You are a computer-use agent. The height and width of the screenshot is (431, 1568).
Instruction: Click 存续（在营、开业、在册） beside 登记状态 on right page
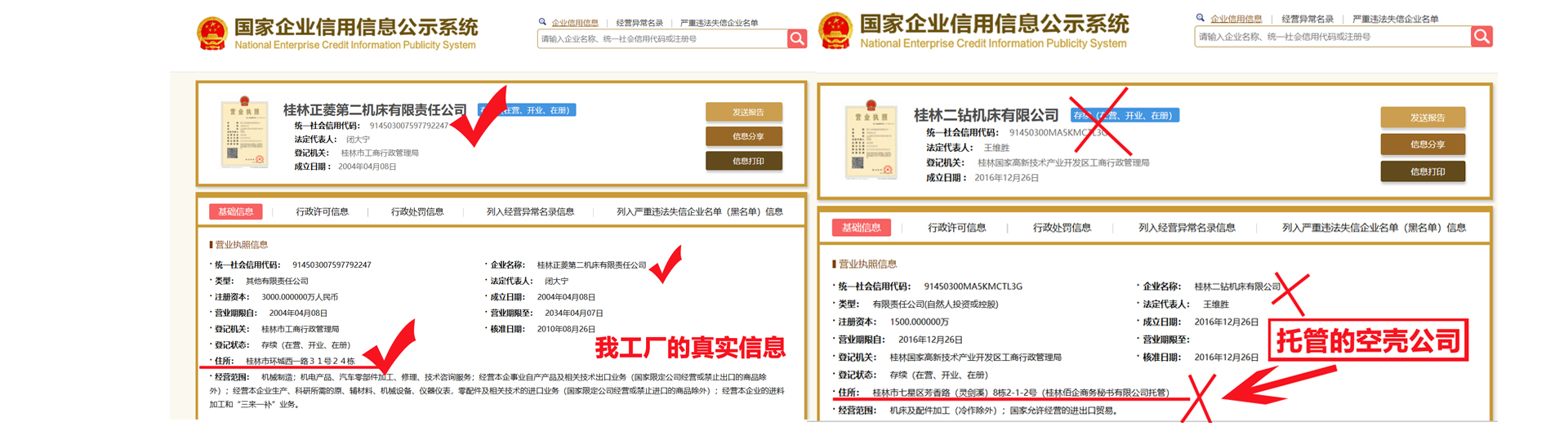[938, 375]
